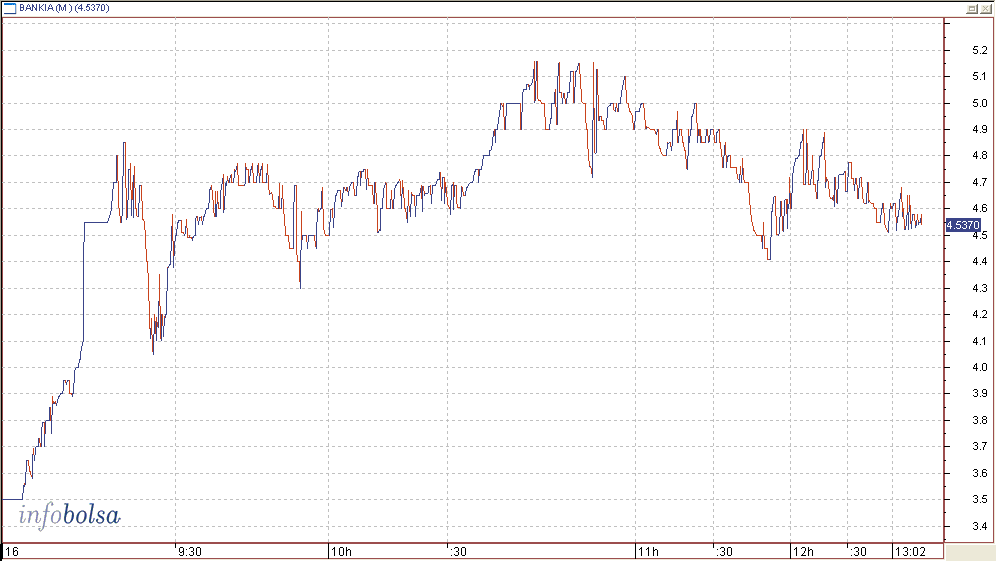The width and height of the screenshot is (996, 561).
Task: Click the 5.2 price axis label
Action: (x=979, y=50)
